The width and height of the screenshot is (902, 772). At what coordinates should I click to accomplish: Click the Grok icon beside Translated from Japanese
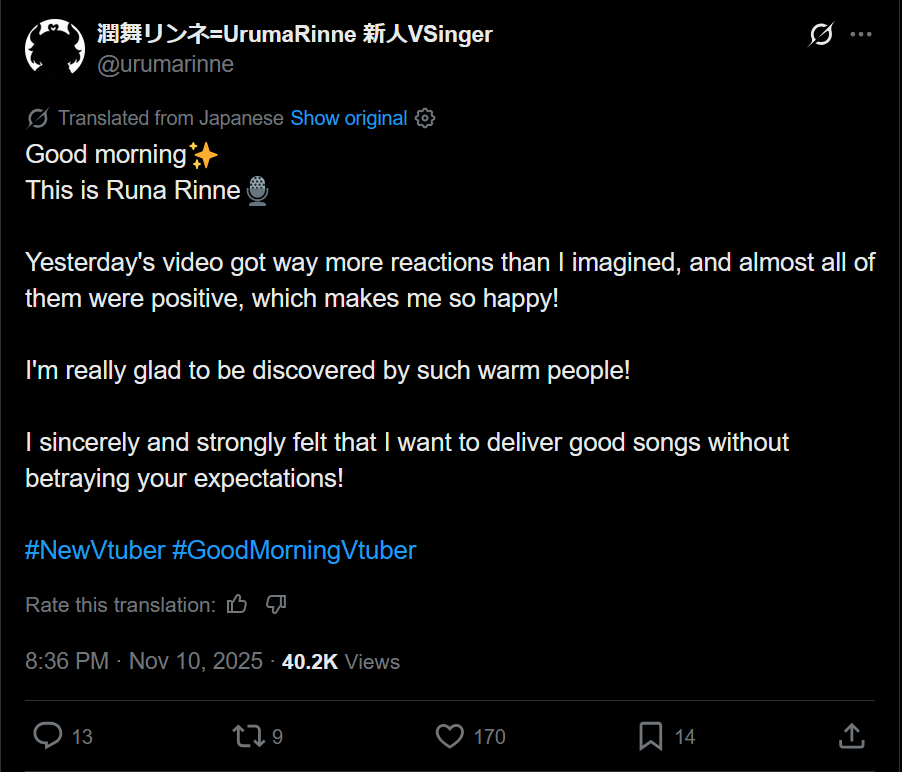click(x=38, y=118)
